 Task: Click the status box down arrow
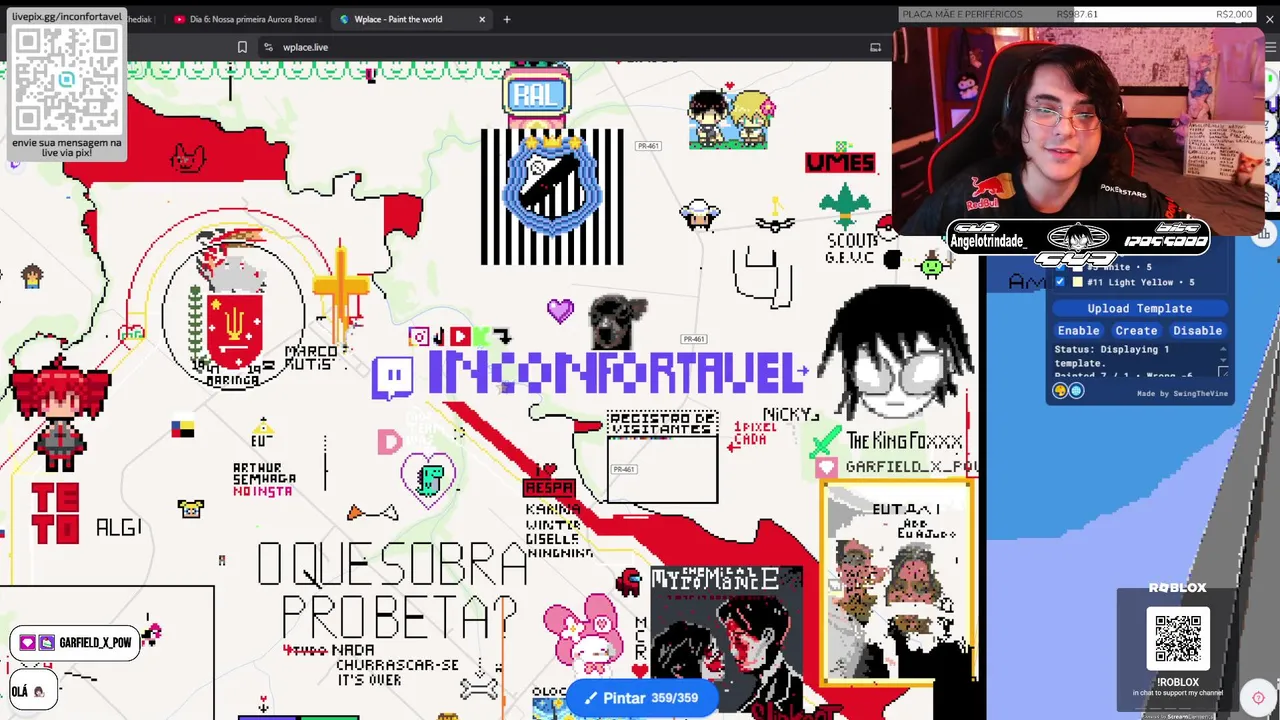click(x=1222, y=361)
